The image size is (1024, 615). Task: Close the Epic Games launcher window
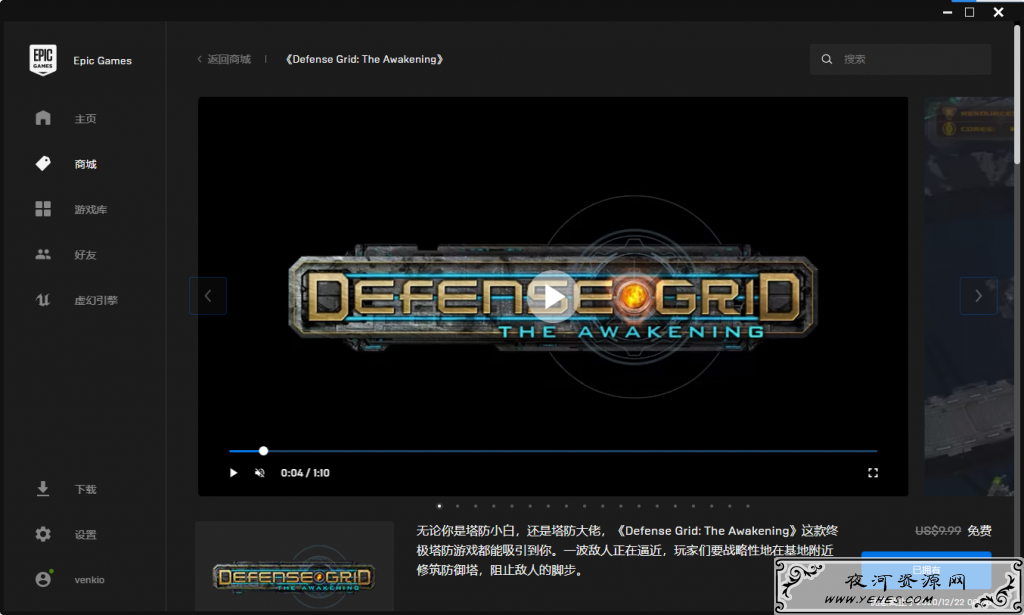(x=999, y=12)
